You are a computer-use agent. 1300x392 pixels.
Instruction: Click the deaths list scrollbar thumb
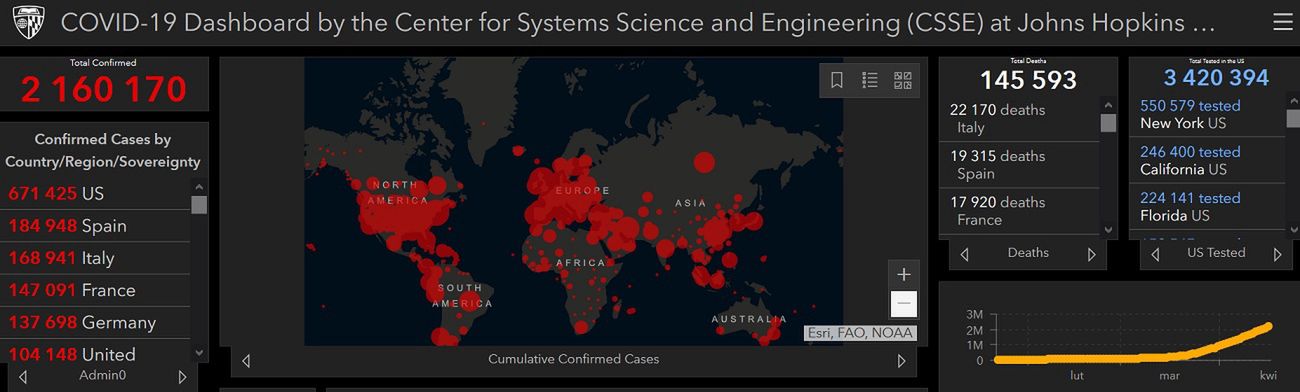1108,123
